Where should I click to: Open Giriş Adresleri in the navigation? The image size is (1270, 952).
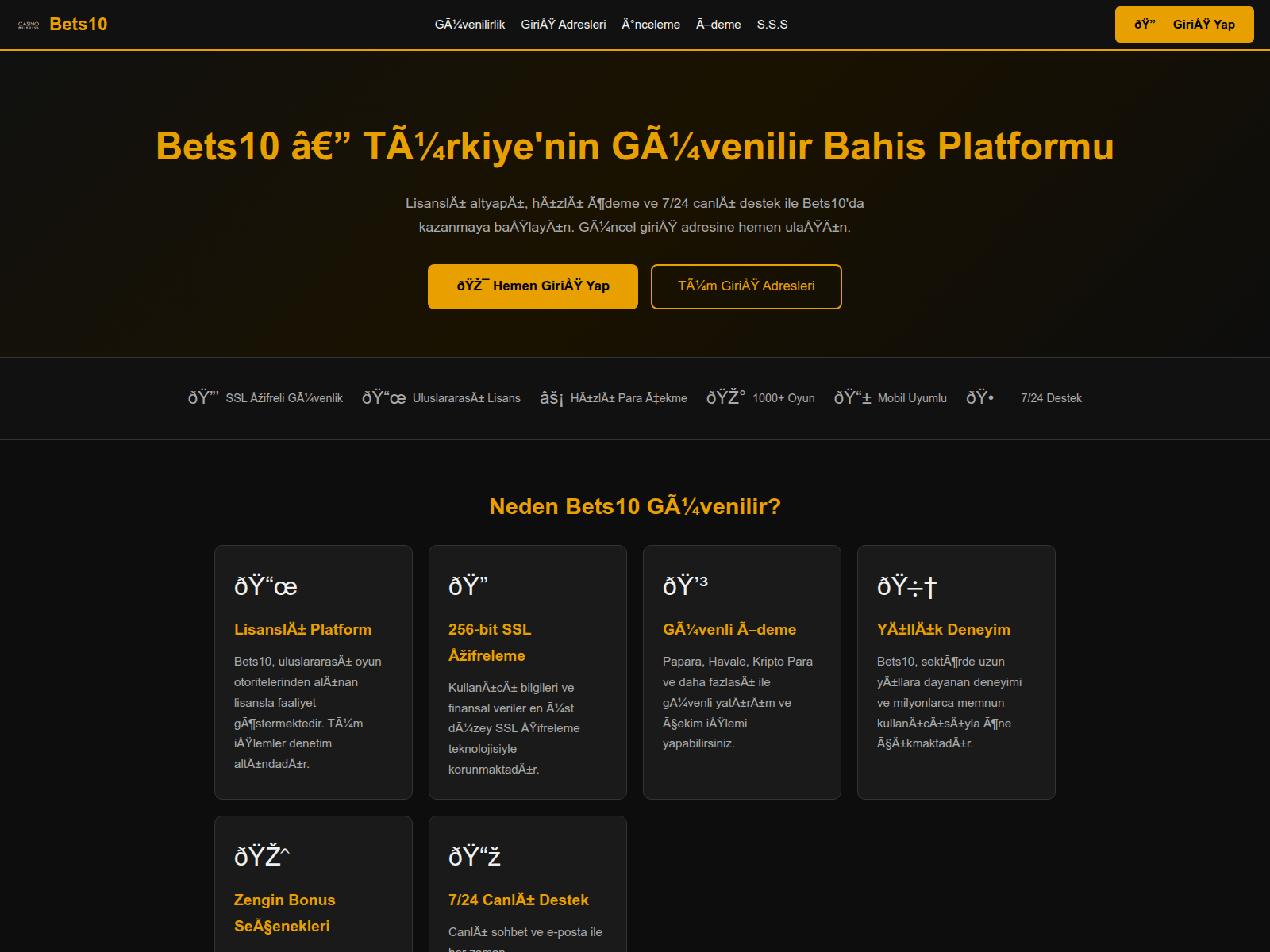tap(564, 25)
